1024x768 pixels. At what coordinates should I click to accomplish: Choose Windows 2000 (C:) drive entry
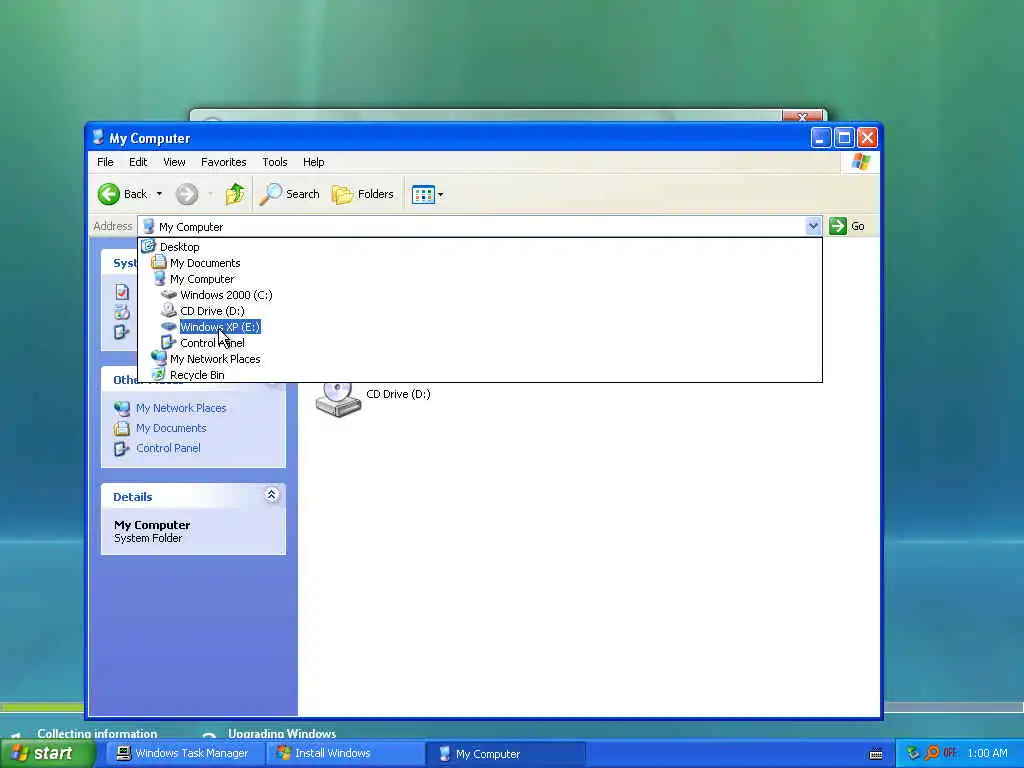[x=226, y=295]
